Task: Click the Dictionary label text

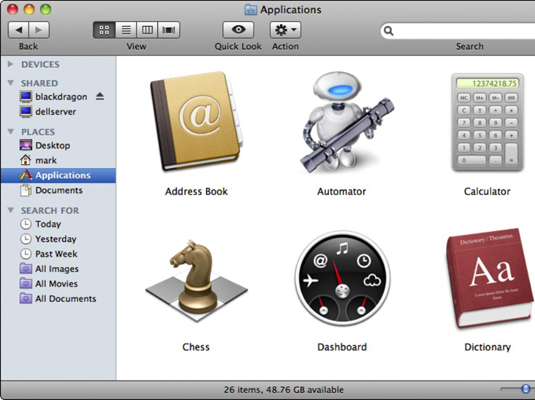Action: (x=488, y=347)
